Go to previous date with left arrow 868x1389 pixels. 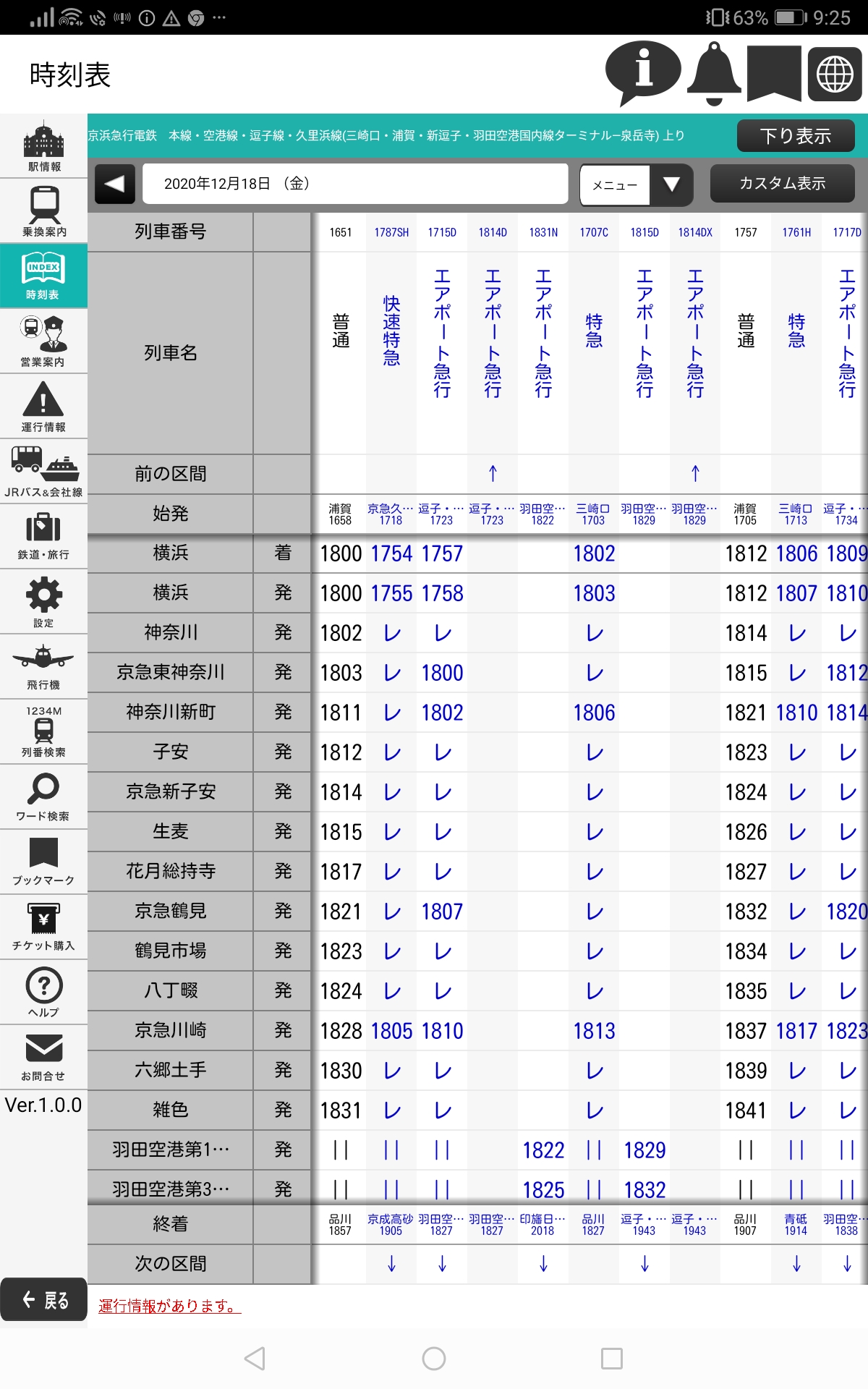pyautogui.click(x=115, y=184)
